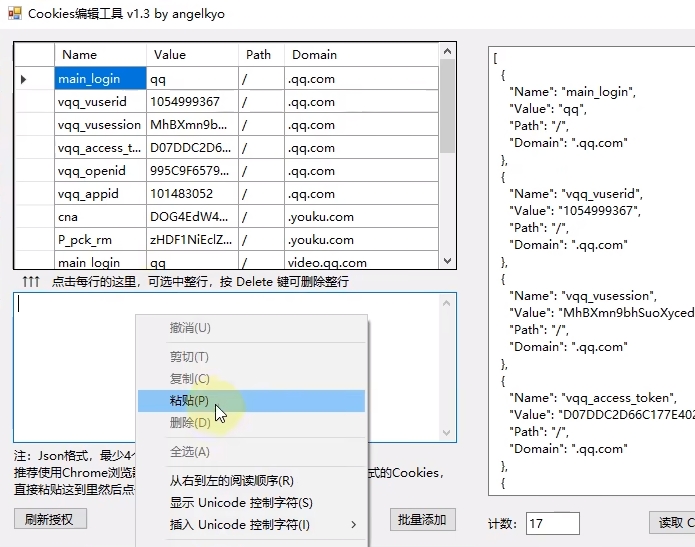Click the 读取 button at bottom right
This screenshot has width=695, height=547.
click(671, 522)
